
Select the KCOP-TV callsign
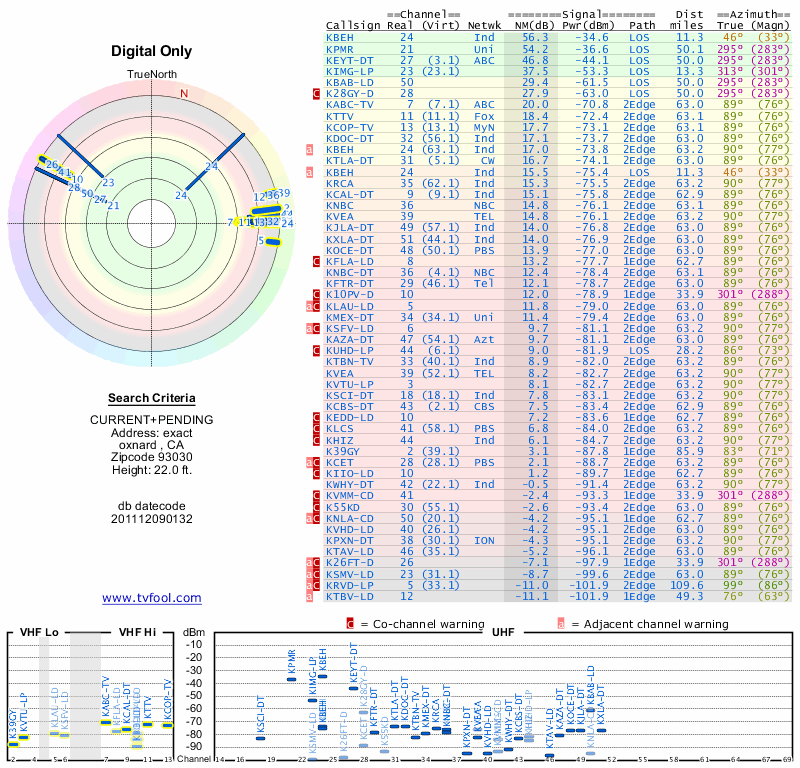pos(350,128)
